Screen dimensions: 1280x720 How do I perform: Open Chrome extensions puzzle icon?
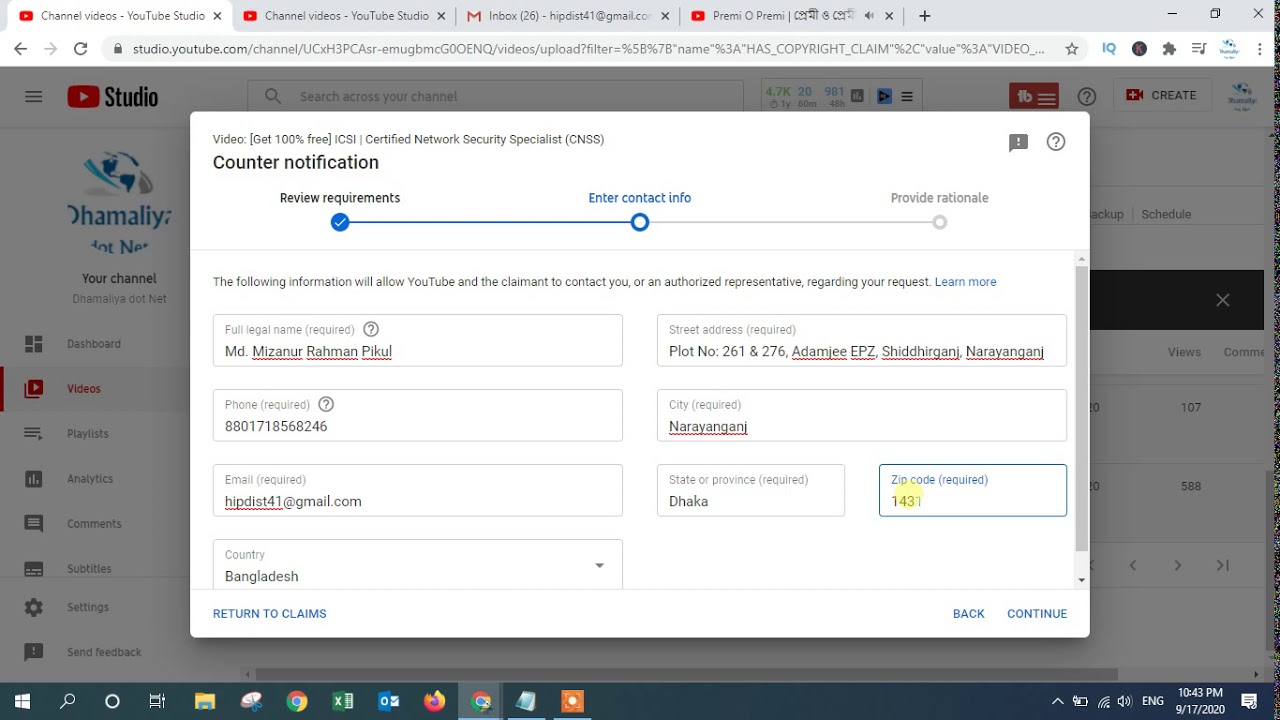[x=1169, y=48]
